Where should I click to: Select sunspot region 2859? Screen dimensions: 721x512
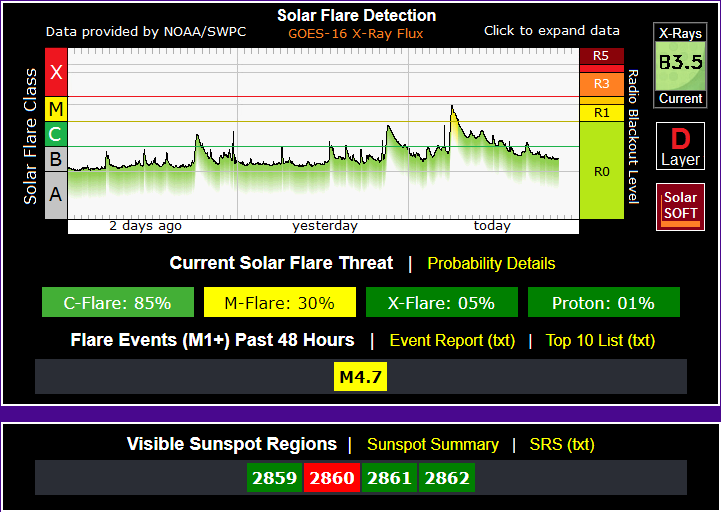(x=274, y=478)
